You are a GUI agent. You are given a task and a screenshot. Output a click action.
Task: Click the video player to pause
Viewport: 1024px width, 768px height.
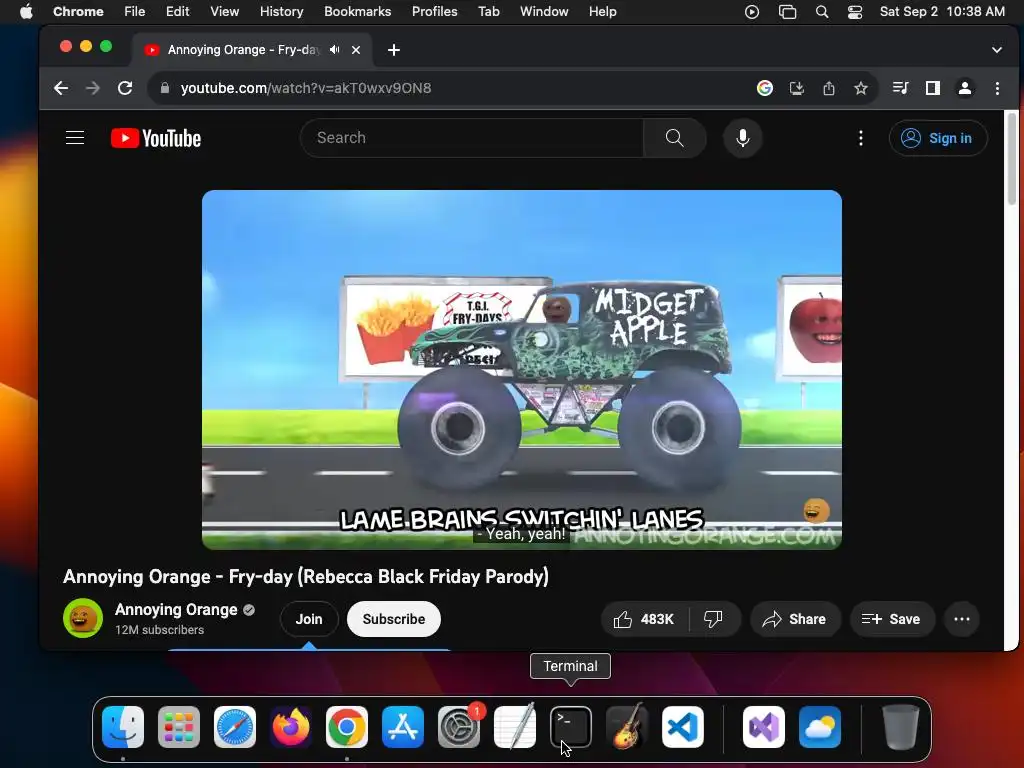pyautogui.click(x=522, y=370)
